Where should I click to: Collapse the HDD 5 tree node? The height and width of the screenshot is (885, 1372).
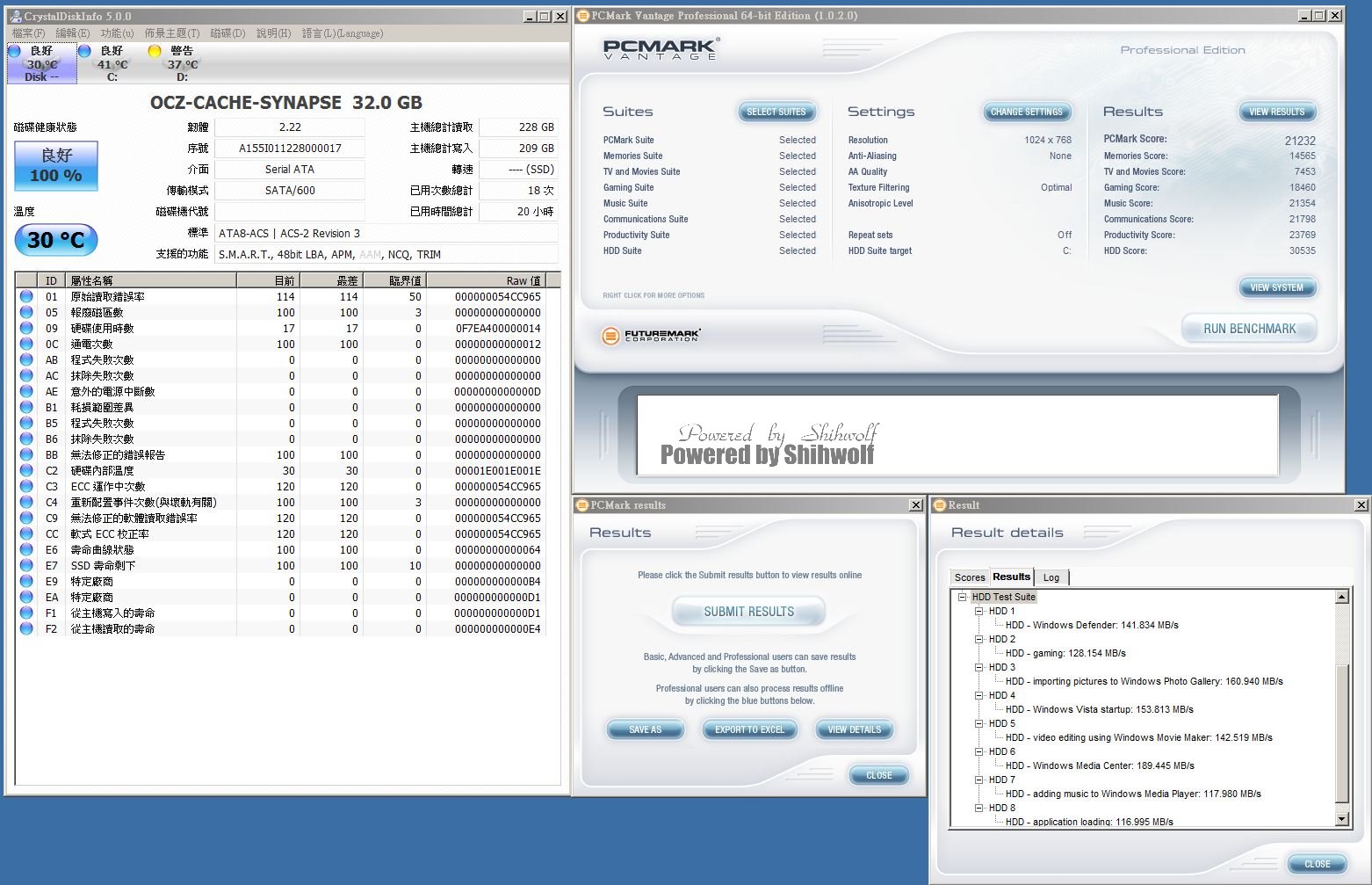[x=978, y=723]
